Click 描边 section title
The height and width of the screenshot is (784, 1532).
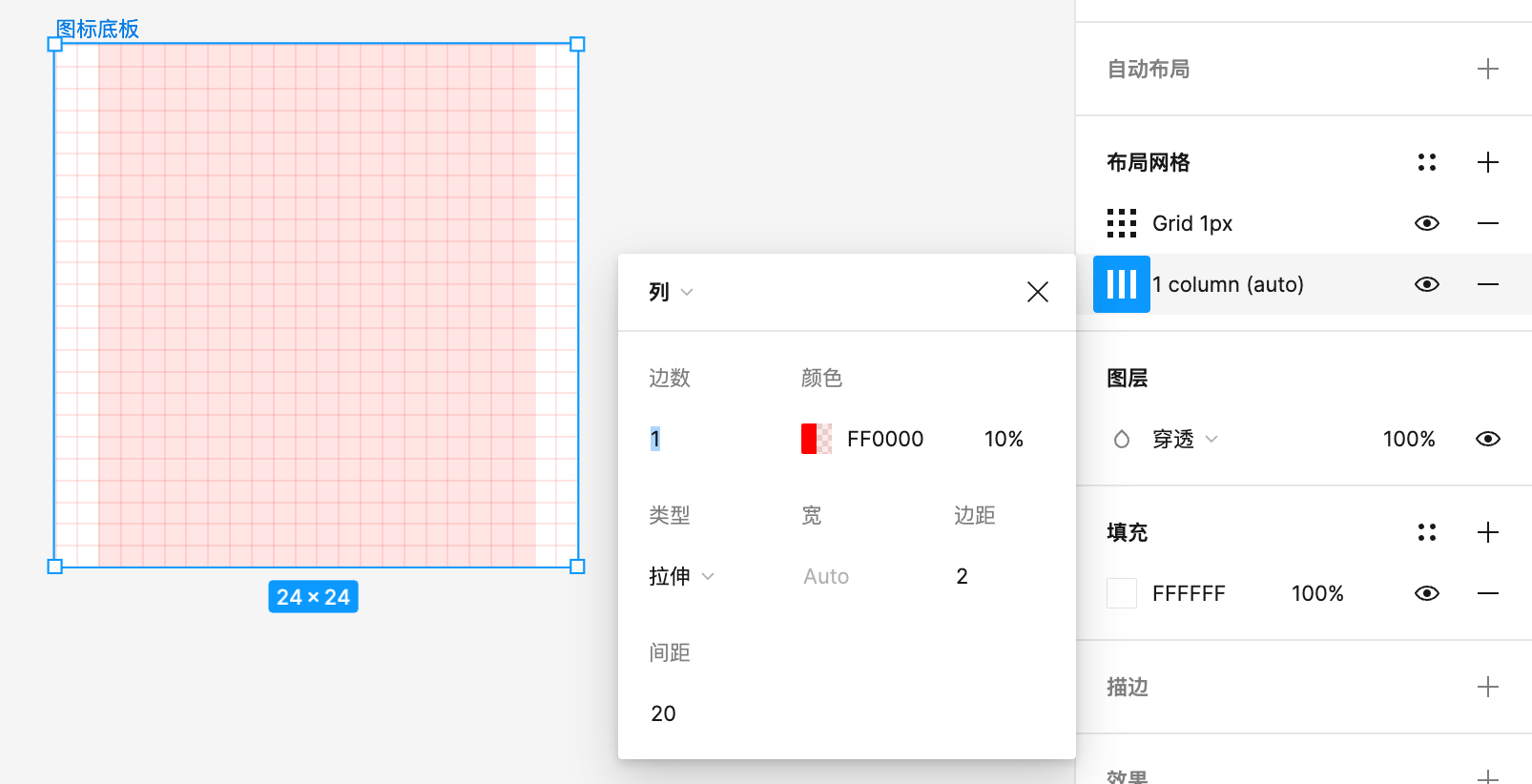1128,687
